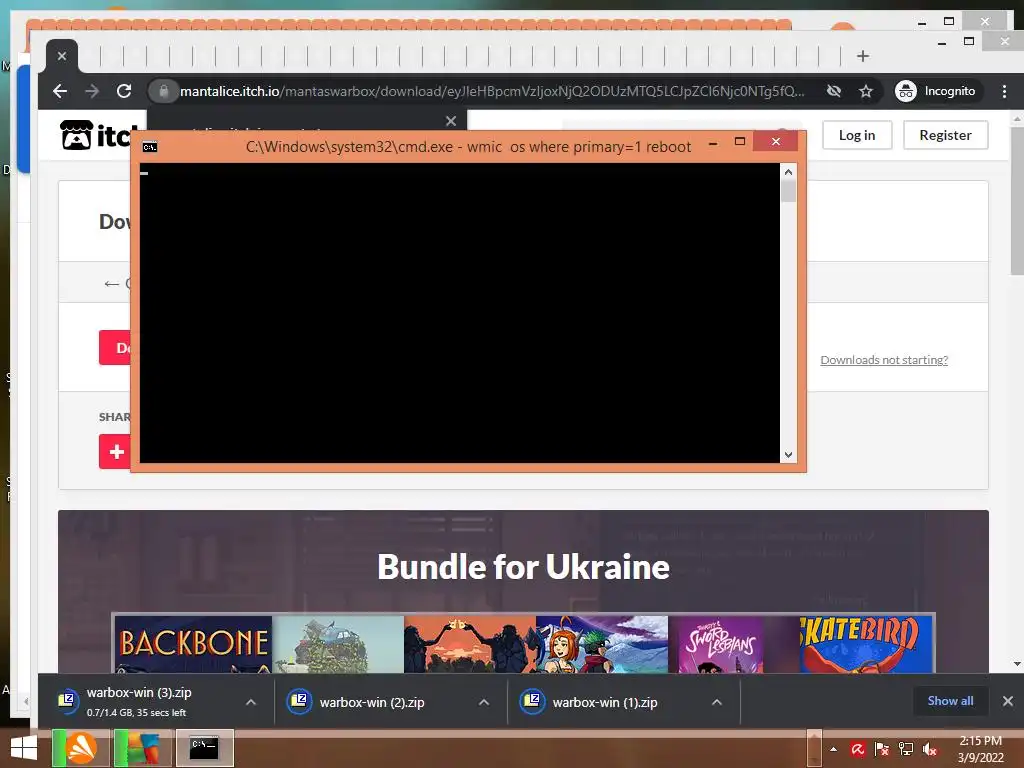Click the address bar URL
This screenshot has width=1024, height=768.
[x=492, y=91]
